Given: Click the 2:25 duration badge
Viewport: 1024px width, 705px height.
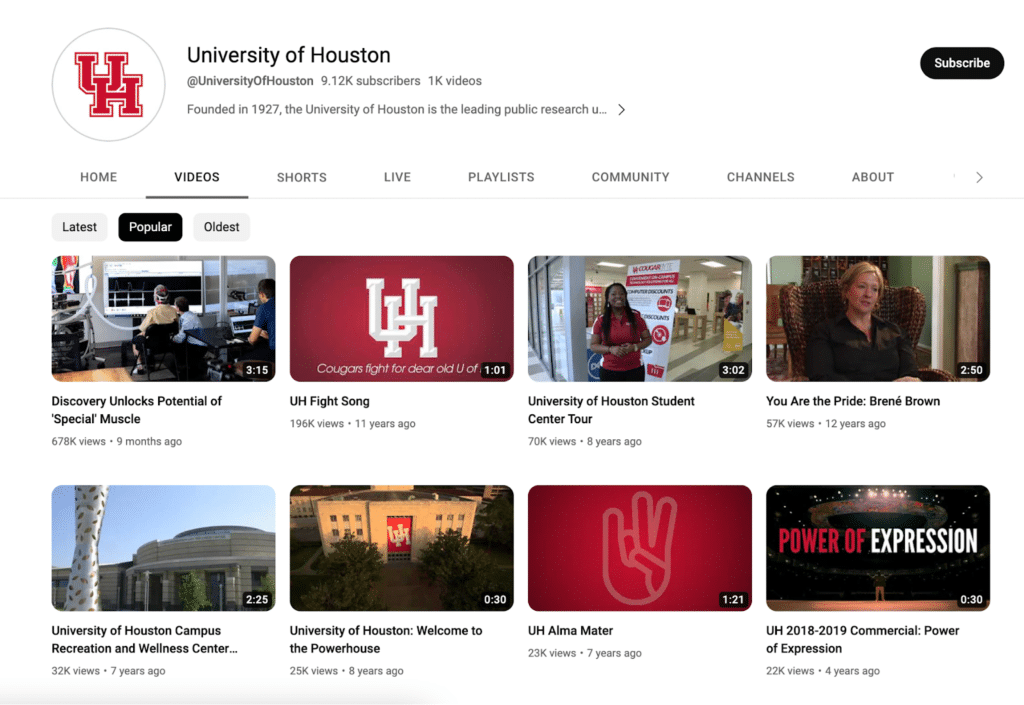Looking at the screenshot, I should [257, 599].
